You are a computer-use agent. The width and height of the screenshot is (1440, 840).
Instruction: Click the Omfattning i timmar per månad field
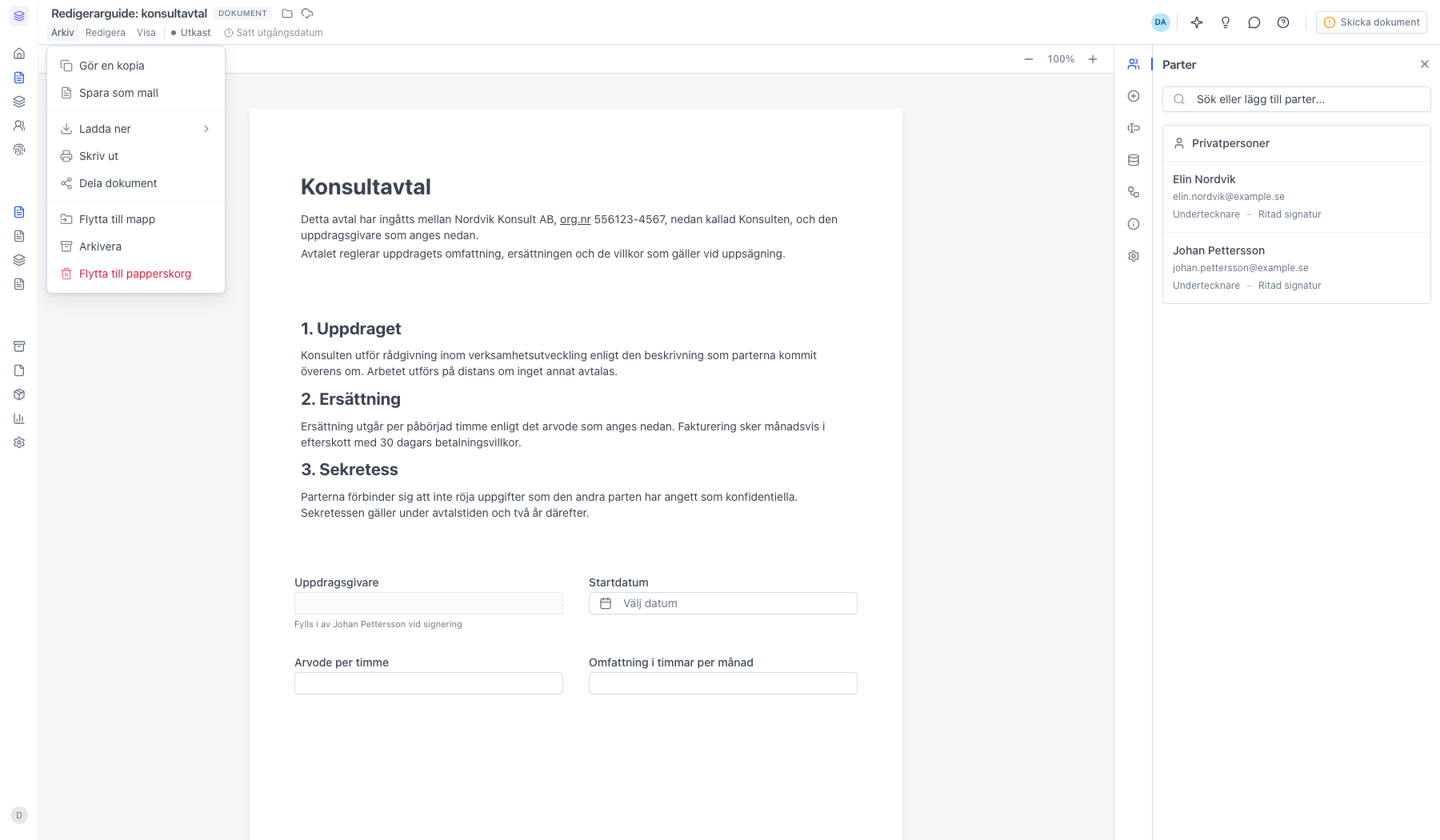pos(723,683)
